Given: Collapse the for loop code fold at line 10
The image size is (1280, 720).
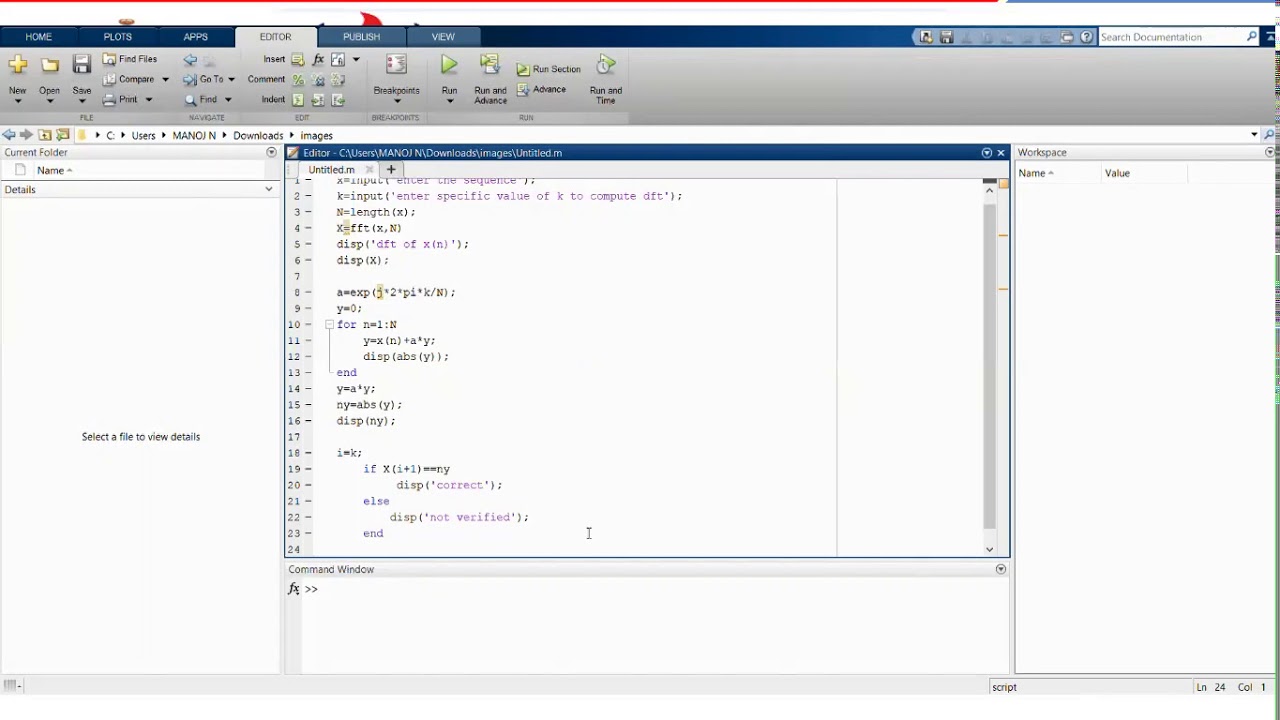Looking at the screenshot, I should 329,324.
